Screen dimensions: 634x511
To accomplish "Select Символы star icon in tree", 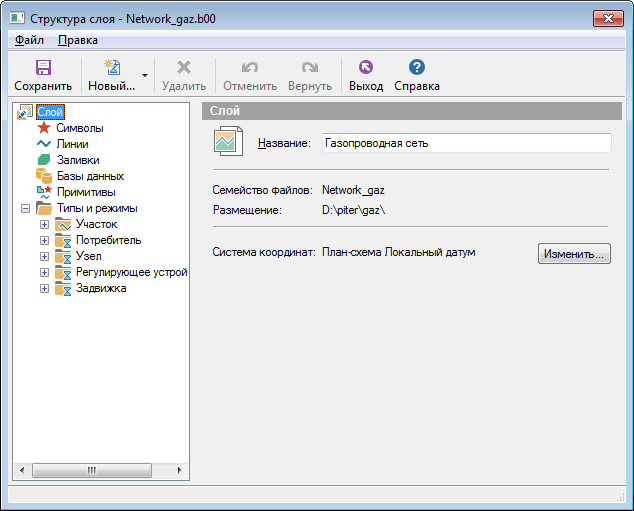I will click(x=44, y=128).
